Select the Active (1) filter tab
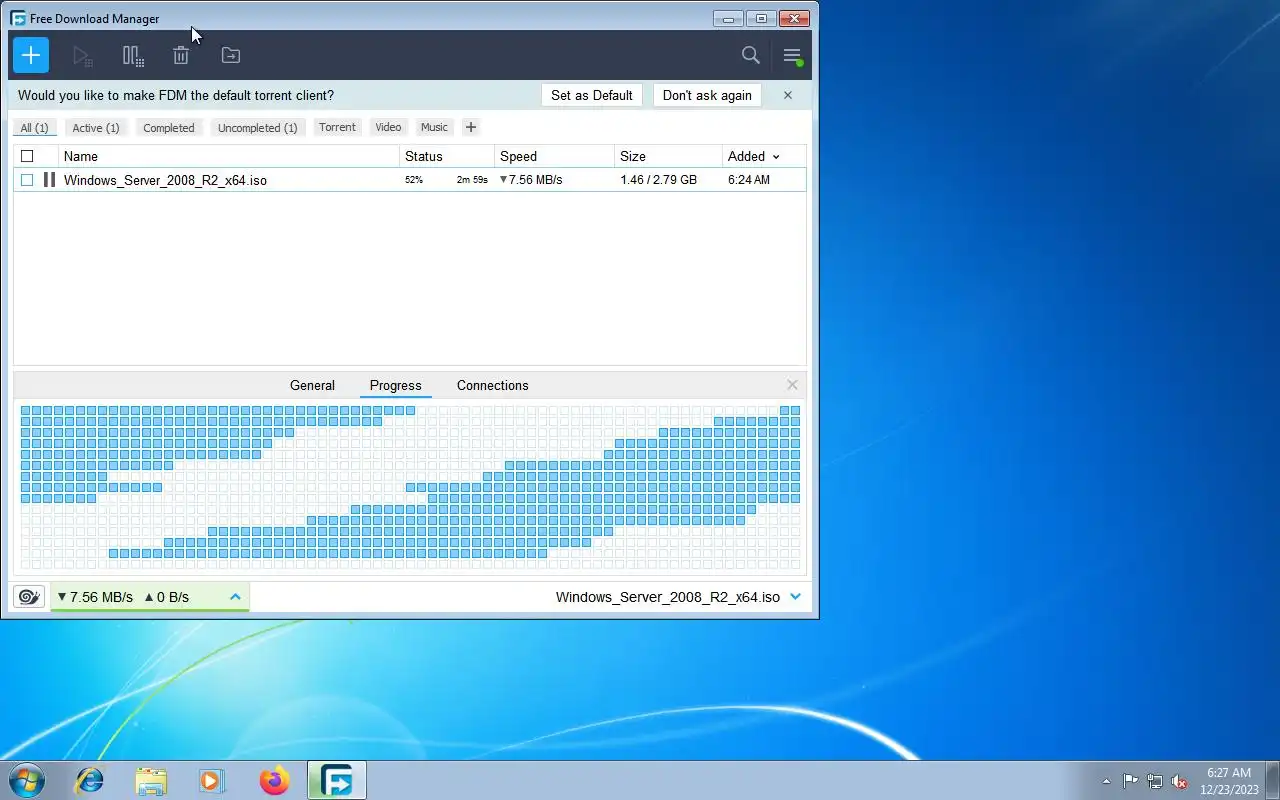The width and height of the screenshot is (1280, 800). point(96,128)
